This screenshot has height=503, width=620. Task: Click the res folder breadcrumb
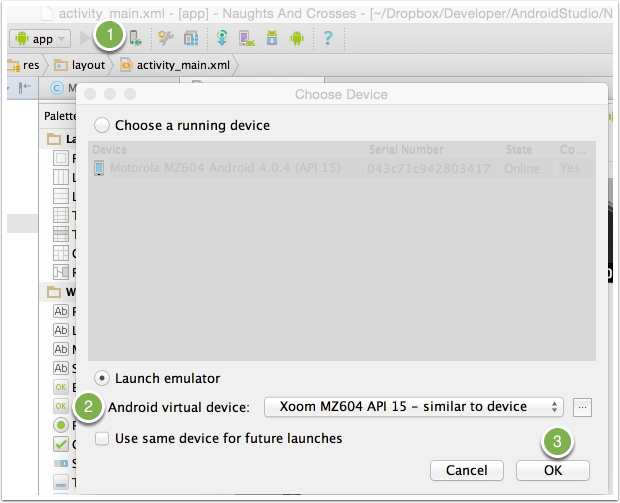coord(24,65)
